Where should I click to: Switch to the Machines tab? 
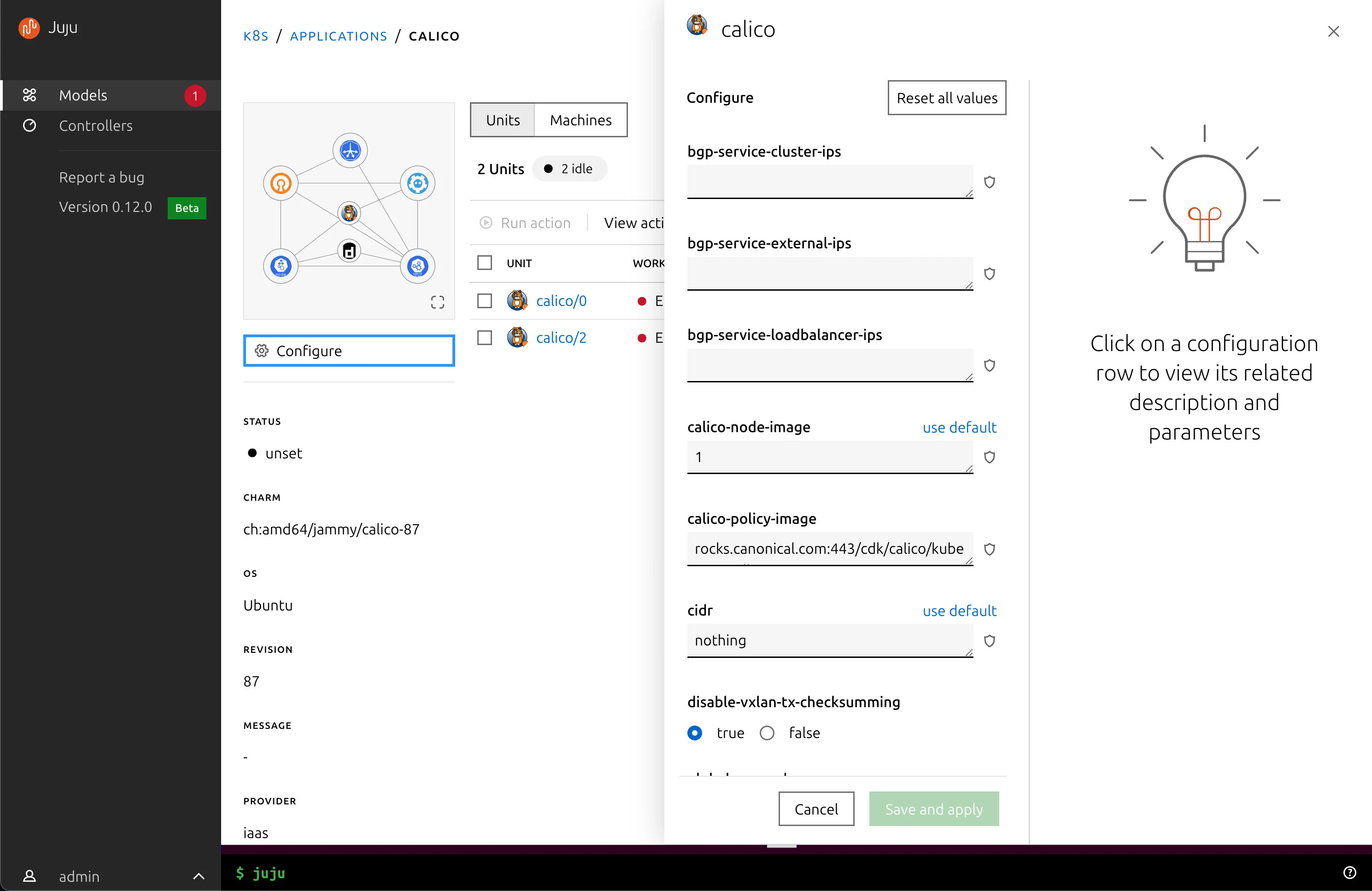pos(580,120)
